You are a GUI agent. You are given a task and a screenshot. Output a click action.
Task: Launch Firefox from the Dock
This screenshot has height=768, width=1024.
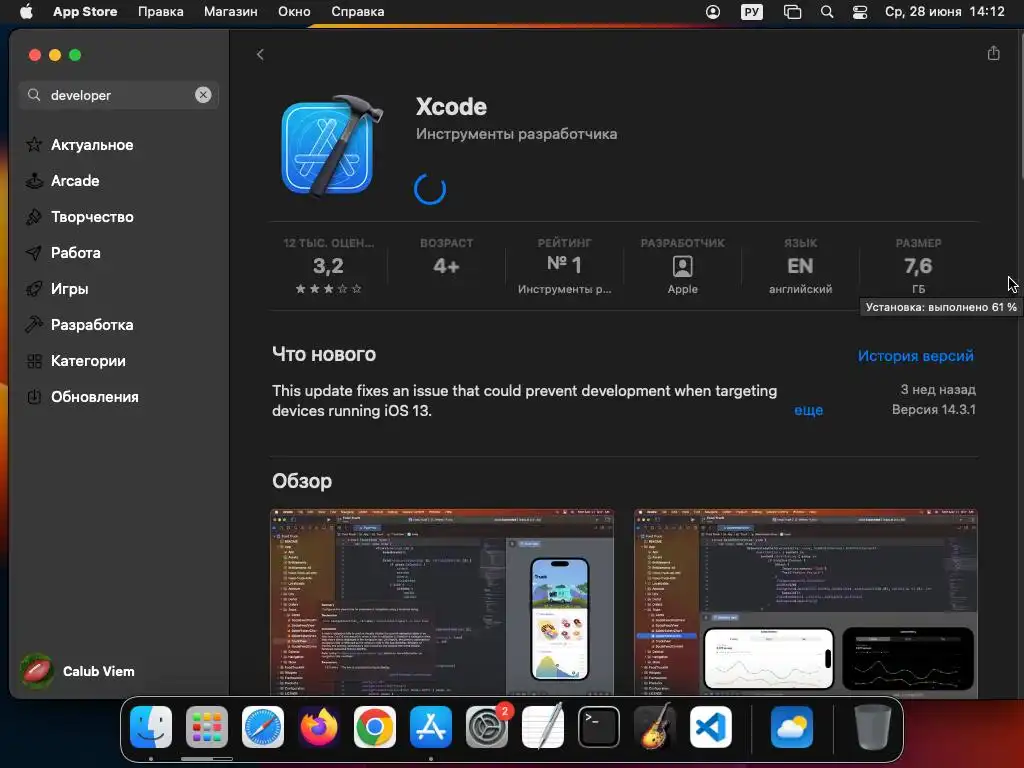(319, 727)
